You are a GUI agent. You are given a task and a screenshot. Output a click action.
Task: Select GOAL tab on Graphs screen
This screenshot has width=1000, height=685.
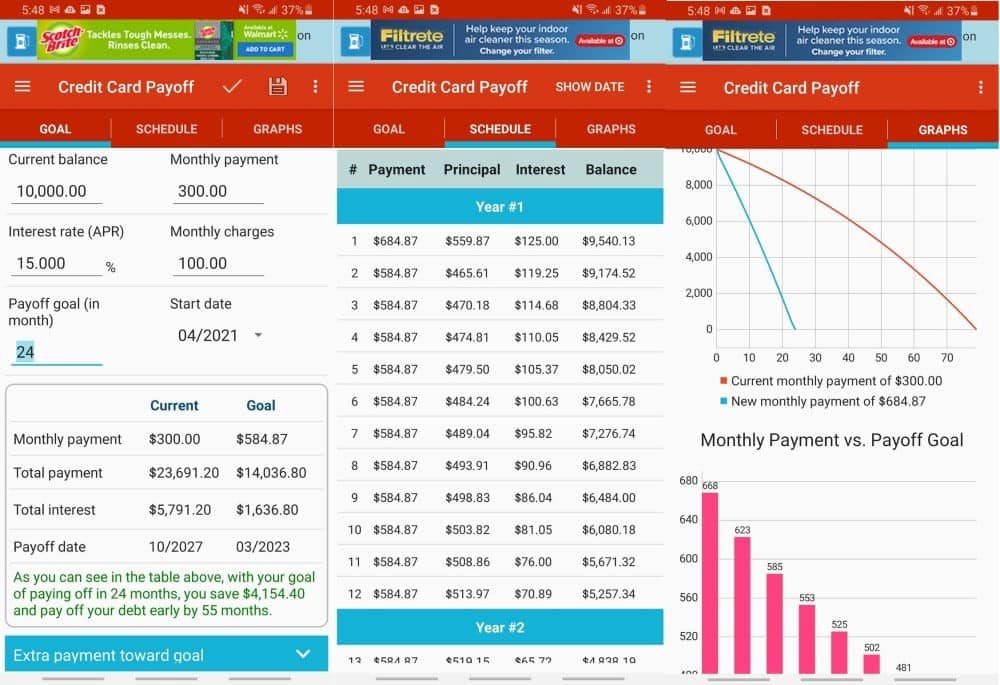coord(721,130)
